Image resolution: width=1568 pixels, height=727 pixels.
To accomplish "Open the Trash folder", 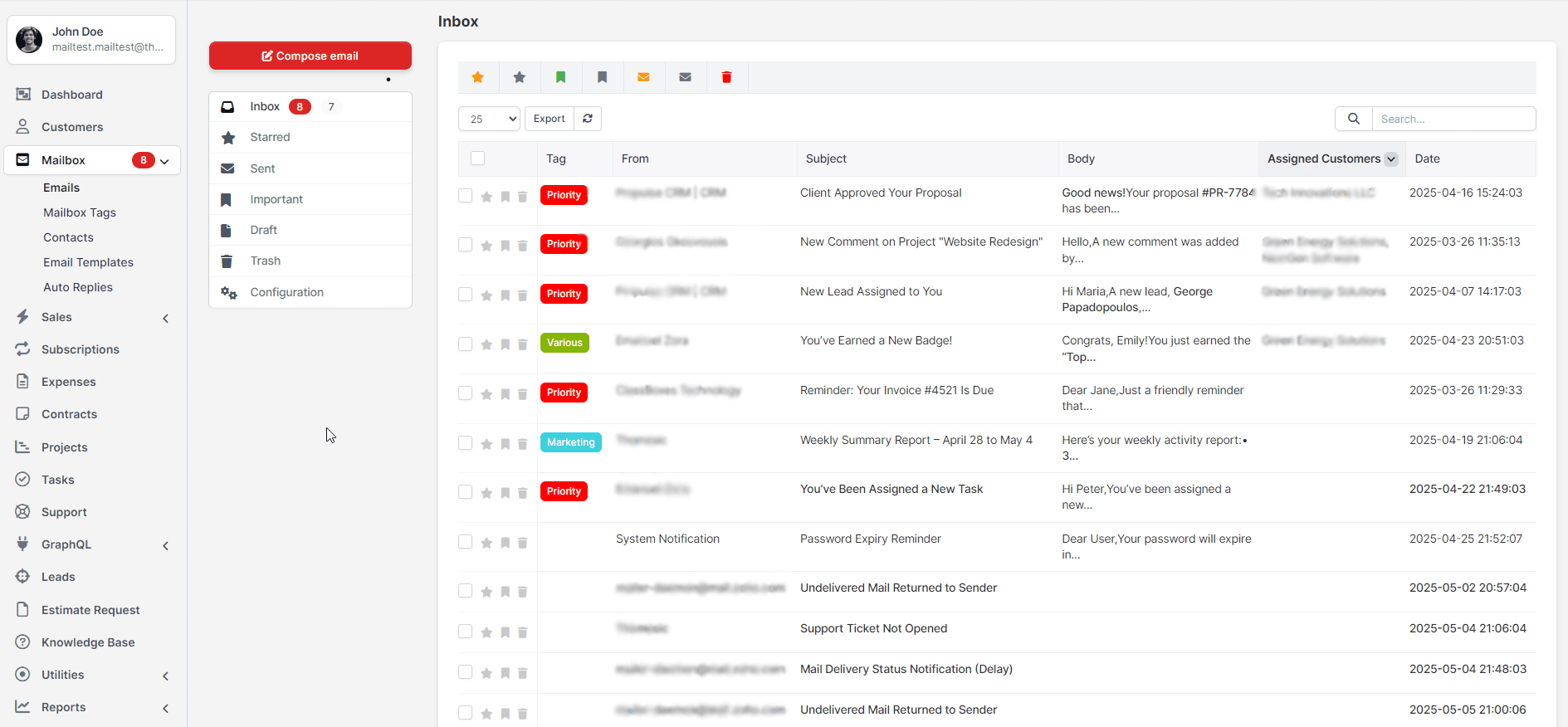I will (310, 261).
